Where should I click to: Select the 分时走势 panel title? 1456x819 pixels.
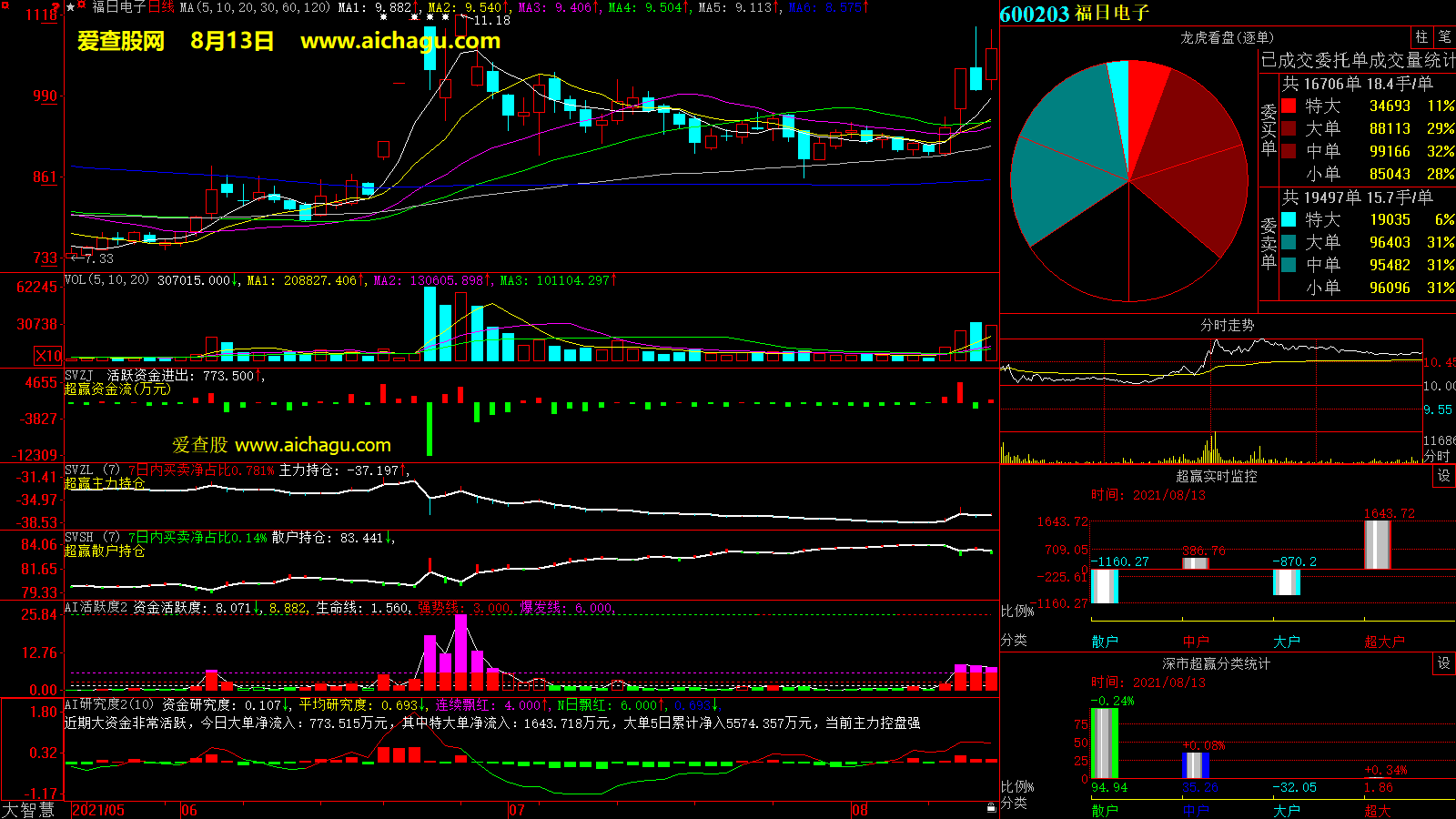1227,325
